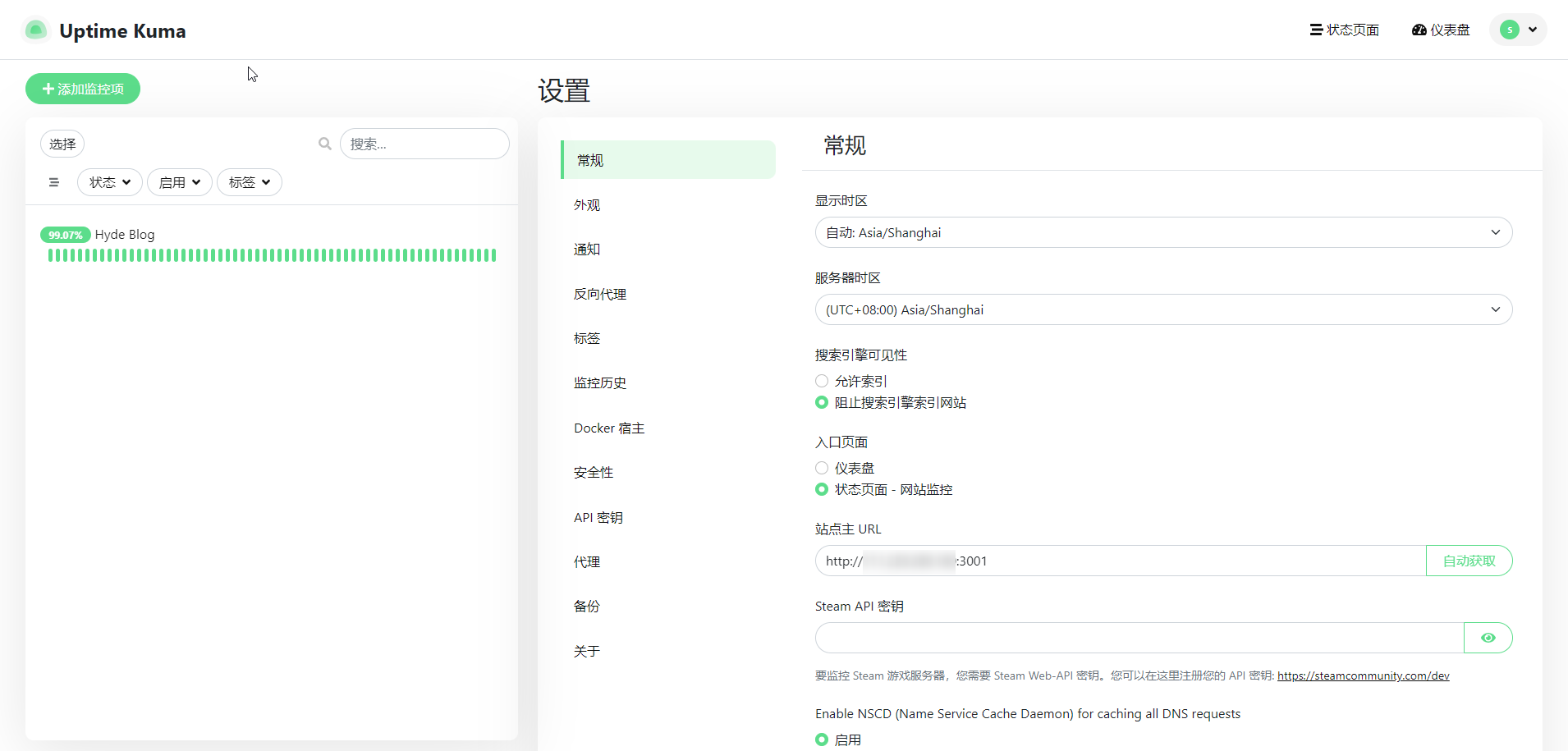The image size is (1568, 751).
Task: Click the 添加监控项 button
Action: click(x=83, y=89)
